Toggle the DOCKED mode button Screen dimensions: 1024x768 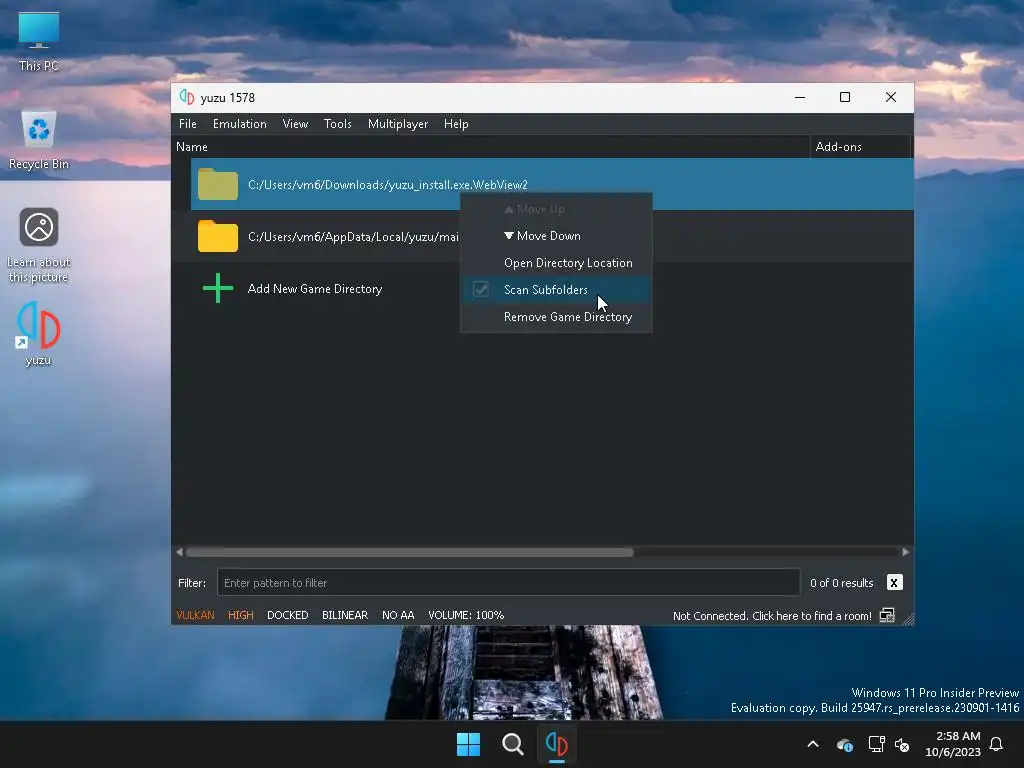(287, 615)
